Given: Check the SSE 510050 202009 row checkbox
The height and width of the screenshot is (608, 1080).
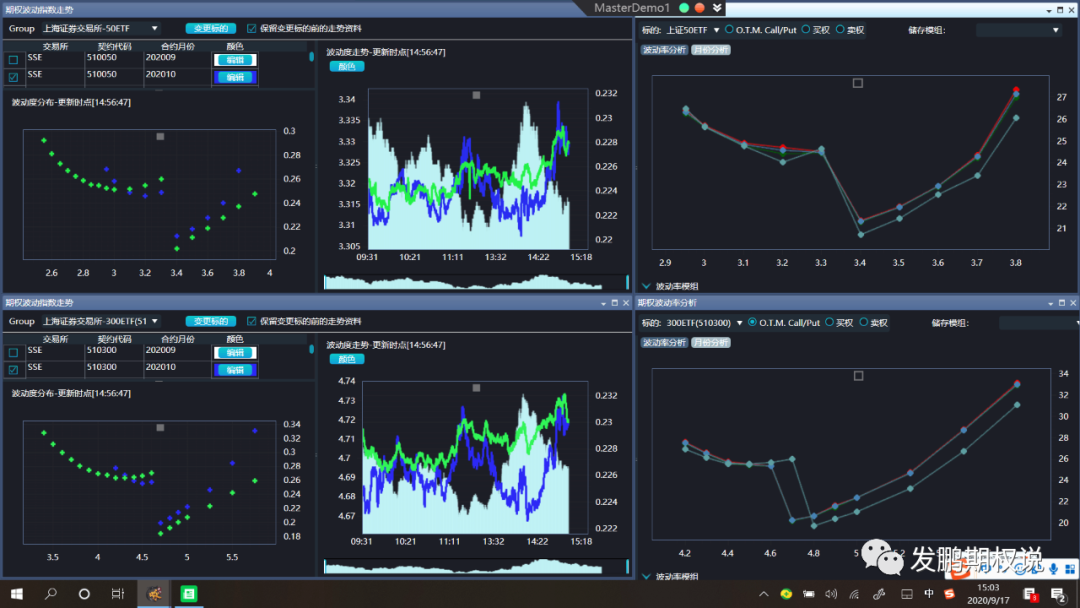Looking at the screenshot, I should [x=13, y=60].
